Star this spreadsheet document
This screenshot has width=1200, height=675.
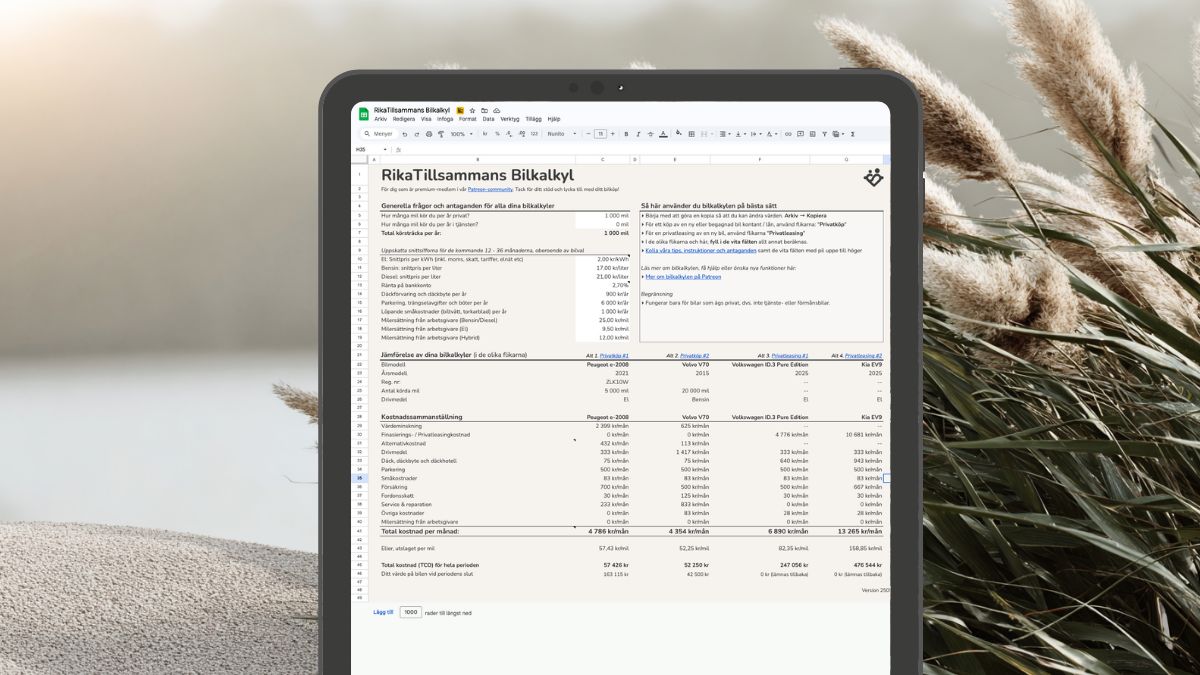pyautogui.click(x=472, y=110)
